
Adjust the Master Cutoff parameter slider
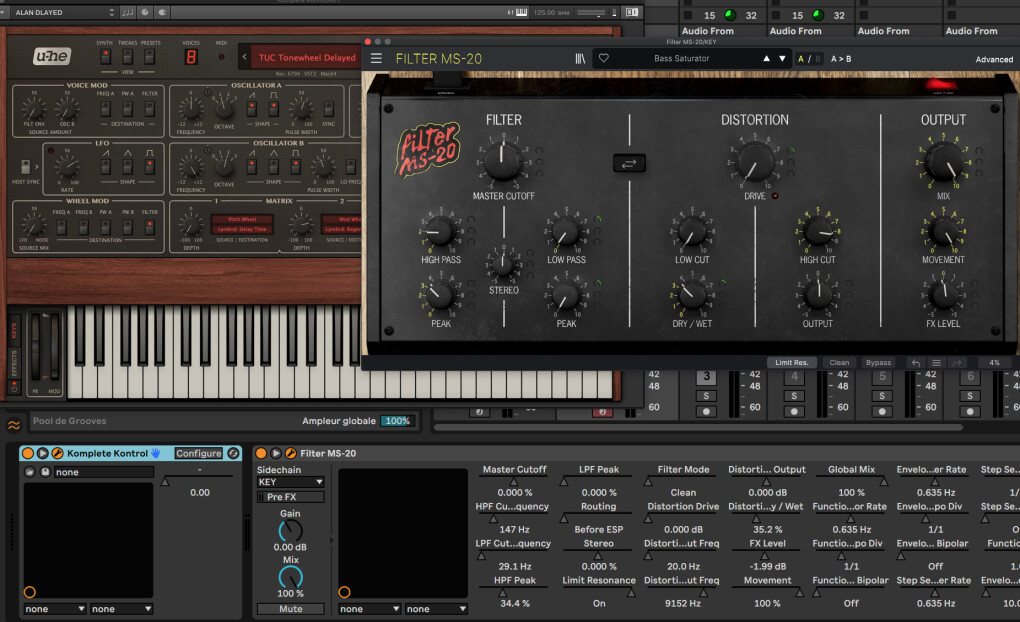point(514,480)
